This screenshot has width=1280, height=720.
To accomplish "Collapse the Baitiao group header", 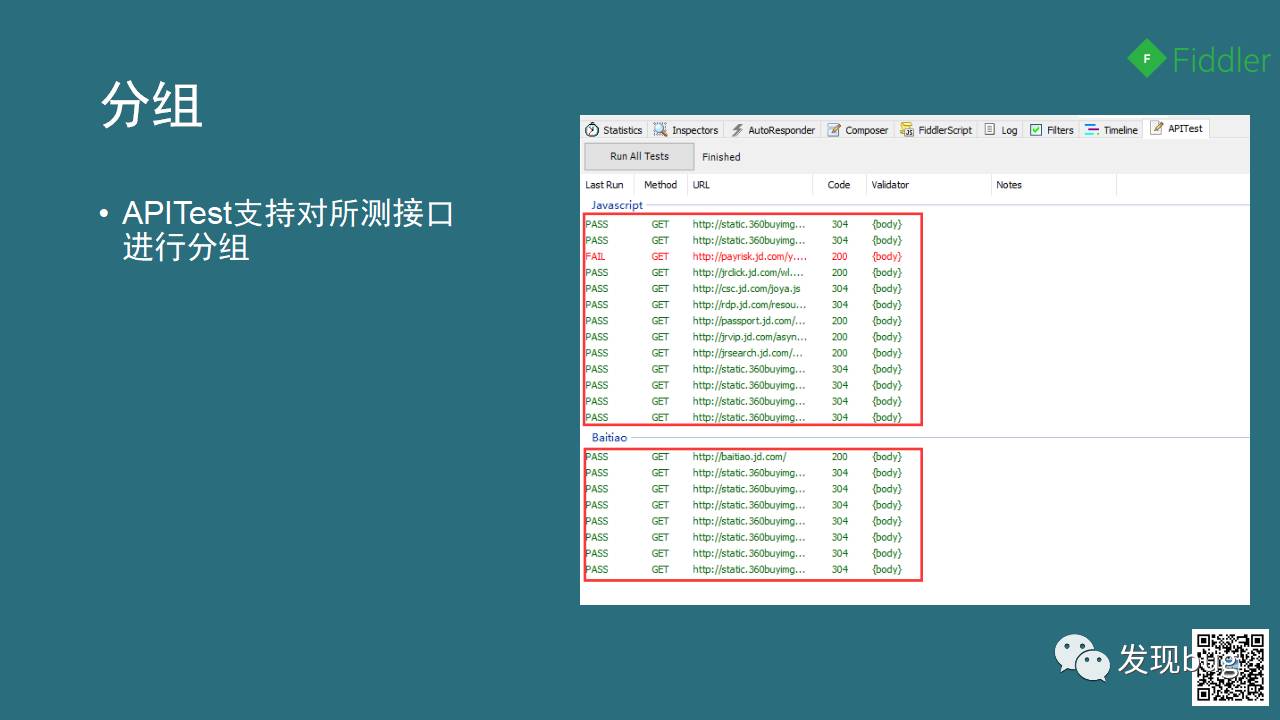I will click(609, 437).
